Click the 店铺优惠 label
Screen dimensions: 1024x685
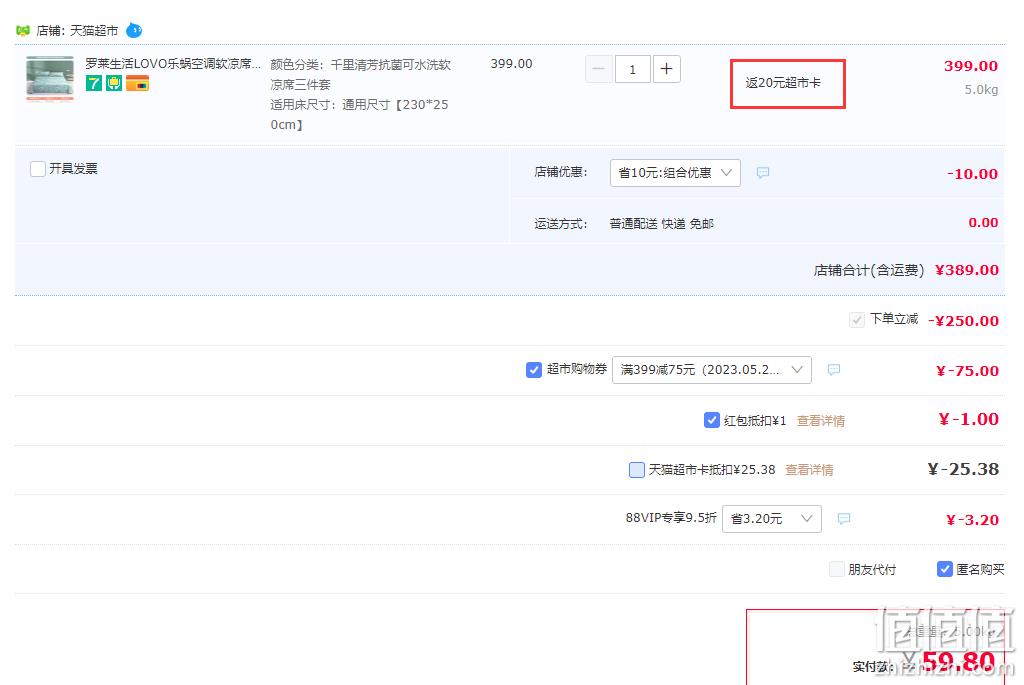pos(560,172)
